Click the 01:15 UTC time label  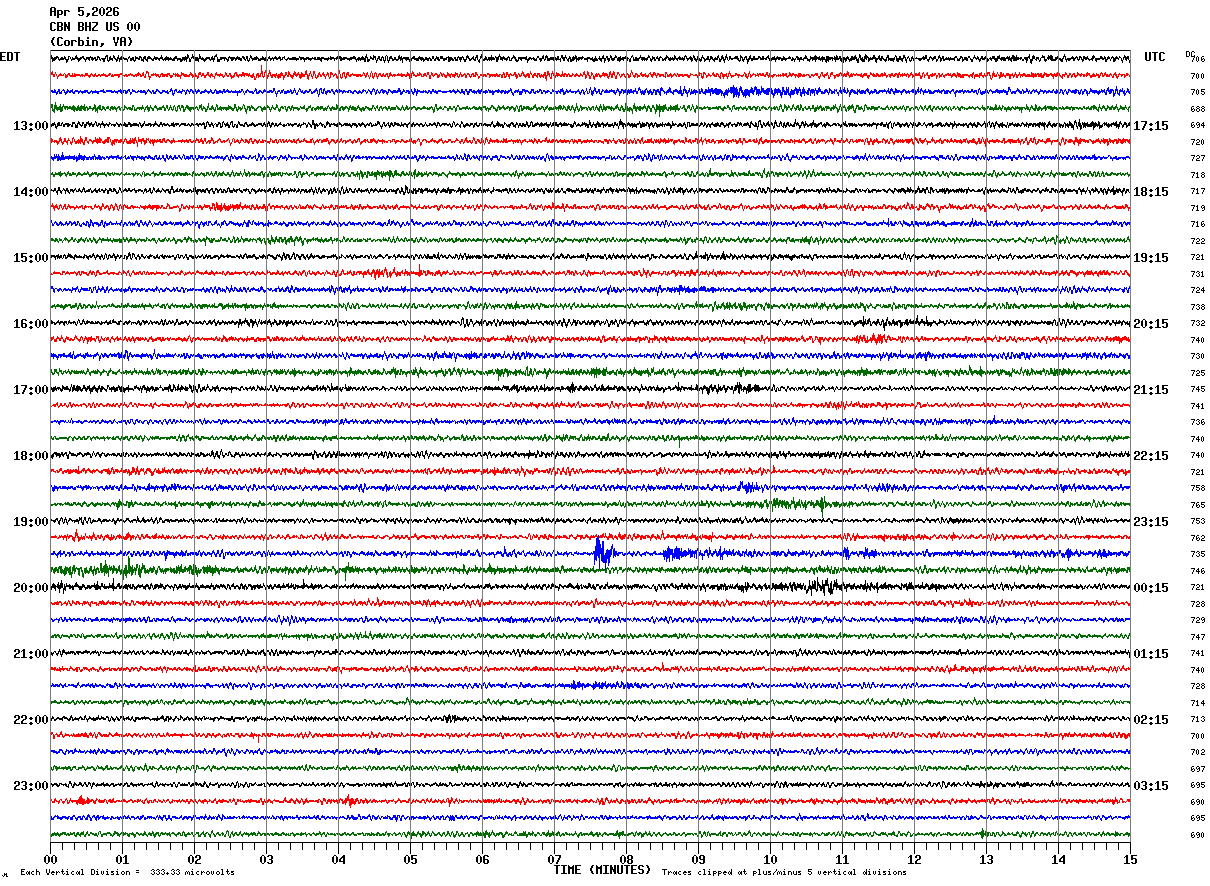[1151, 654]
